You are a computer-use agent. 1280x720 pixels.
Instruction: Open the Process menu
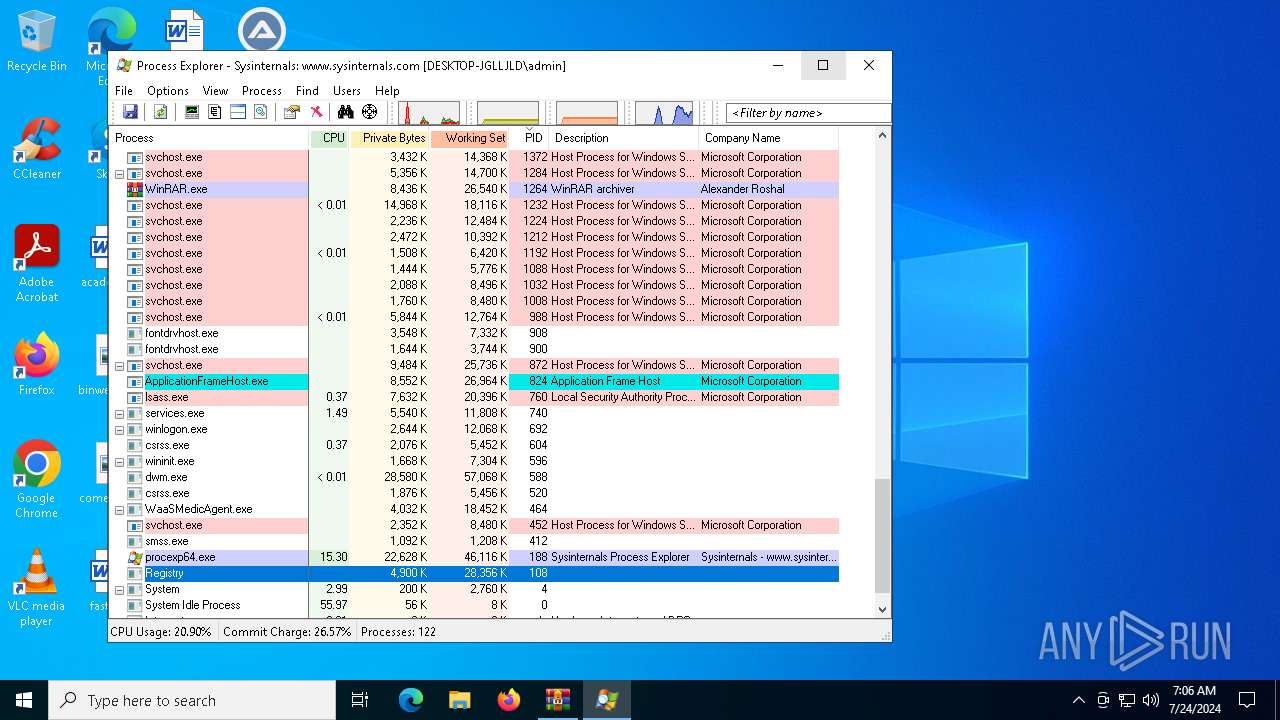262,90
